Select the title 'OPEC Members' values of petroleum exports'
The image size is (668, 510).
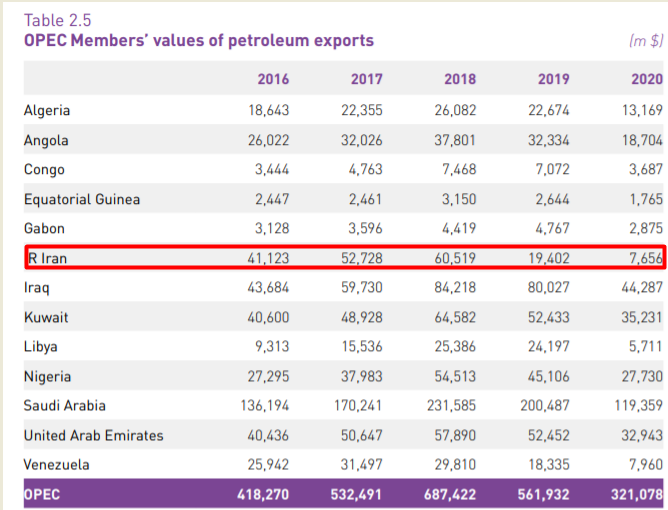coord(199,40)
